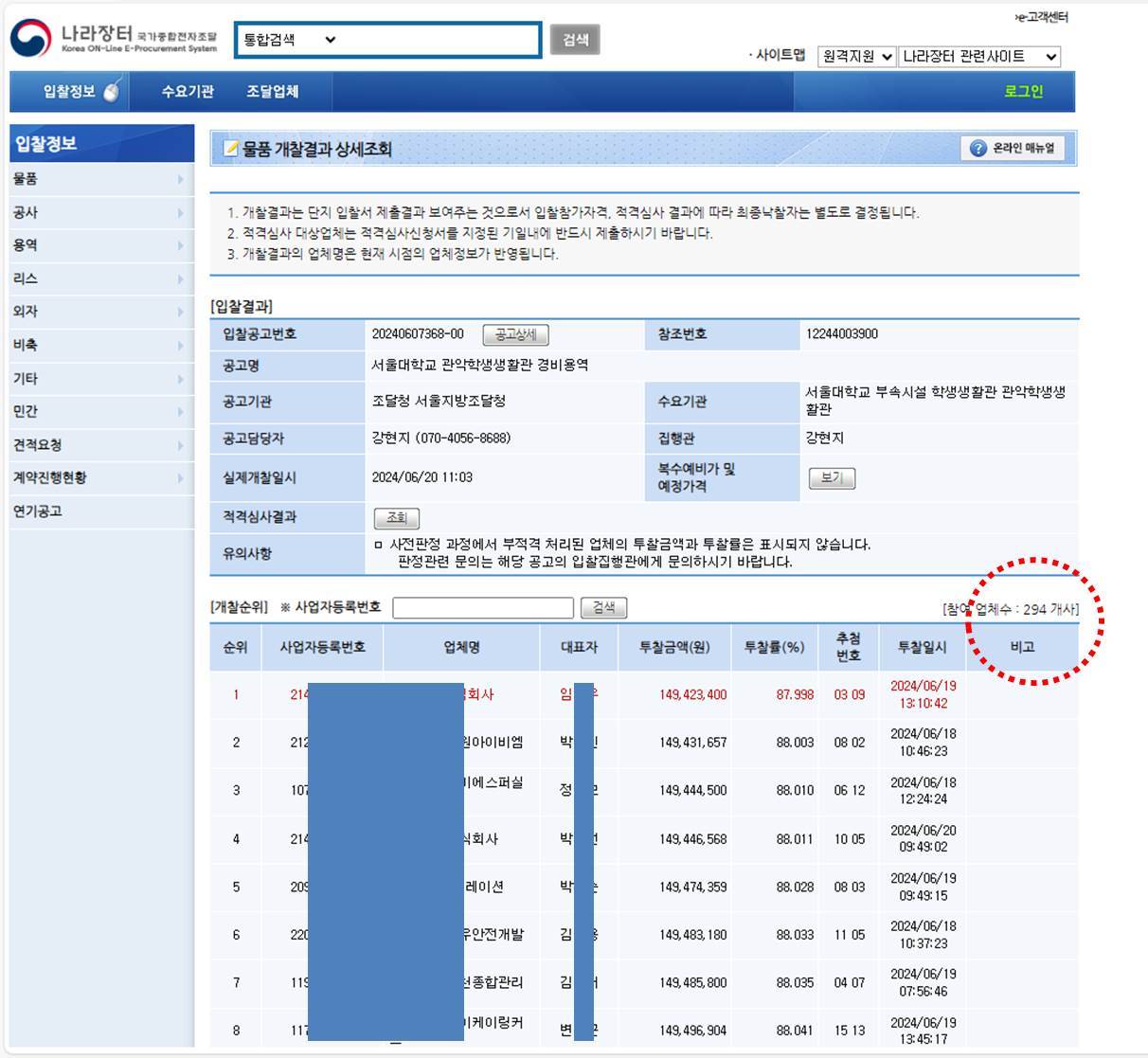Screen dimensions: 1148x1058
Task: Click the question mark help icon
Action: (978, 149)
